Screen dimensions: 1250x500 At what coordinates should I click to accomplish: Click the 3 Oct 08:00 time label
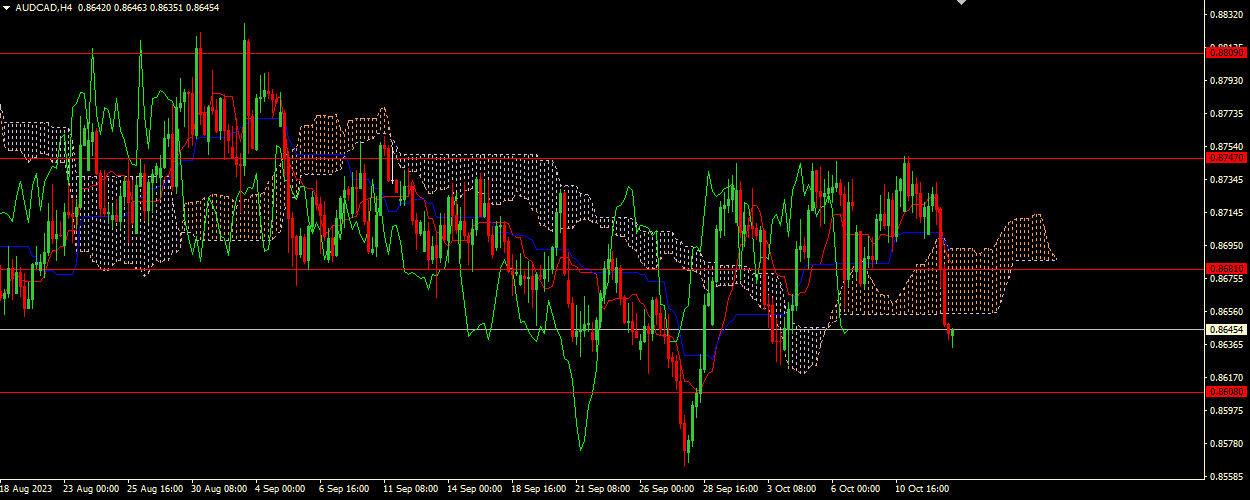(792, 489)
